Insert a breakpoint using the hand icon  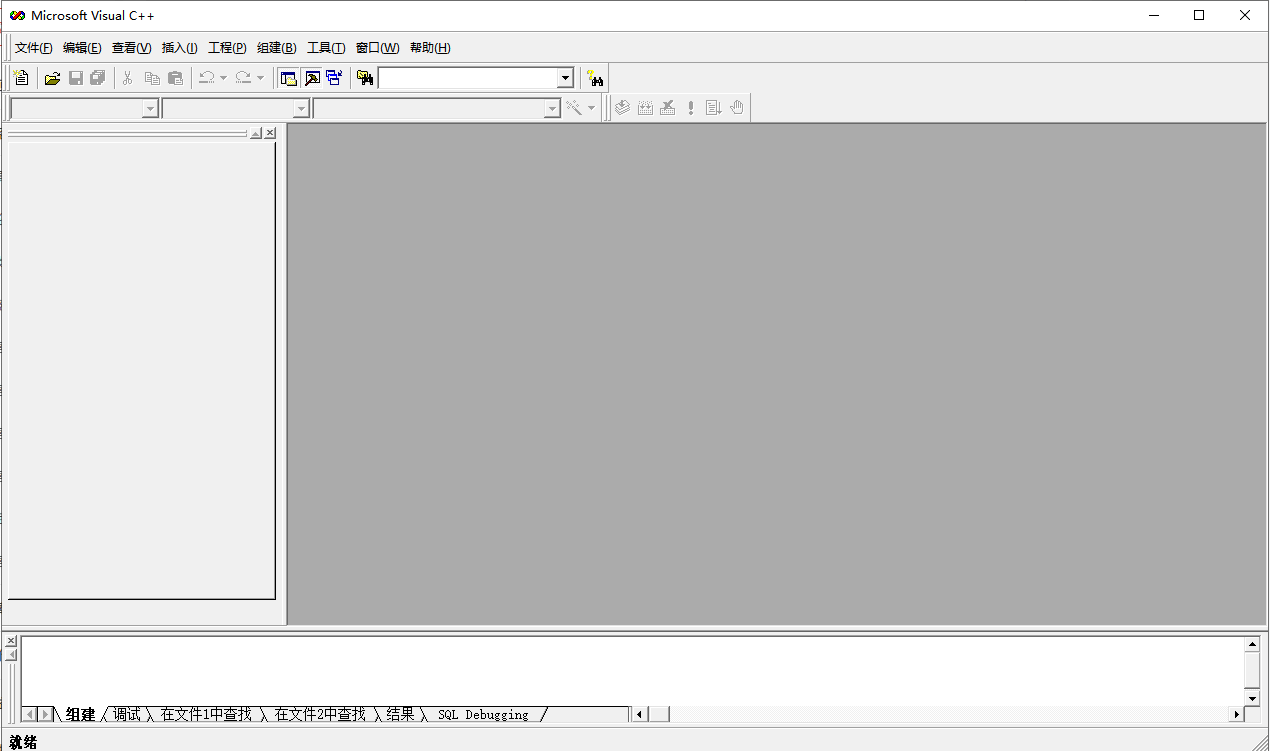pyautogui.click(x=736, y=107)
